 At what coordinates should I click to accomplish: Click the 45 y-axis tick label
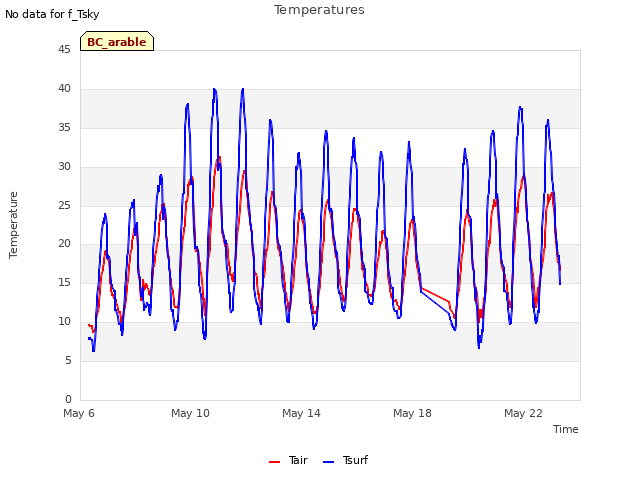click(x=64, y=50)
